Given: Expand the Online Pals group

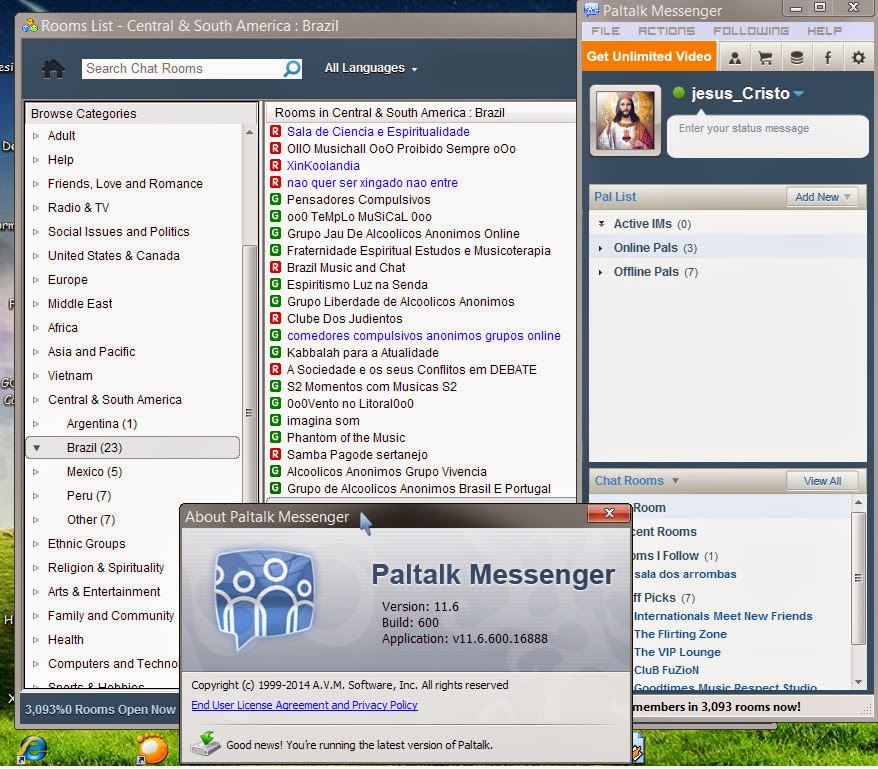Looking at the screenshot, I should 601,248.
